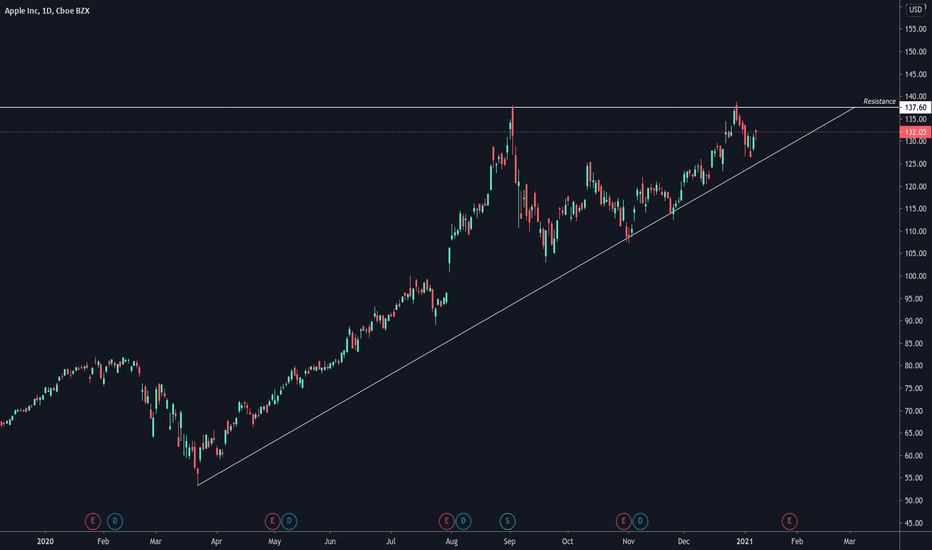Click the 45.00 price axis label
The height and width of the screenshot is (550, 932).
click(915, 523)
